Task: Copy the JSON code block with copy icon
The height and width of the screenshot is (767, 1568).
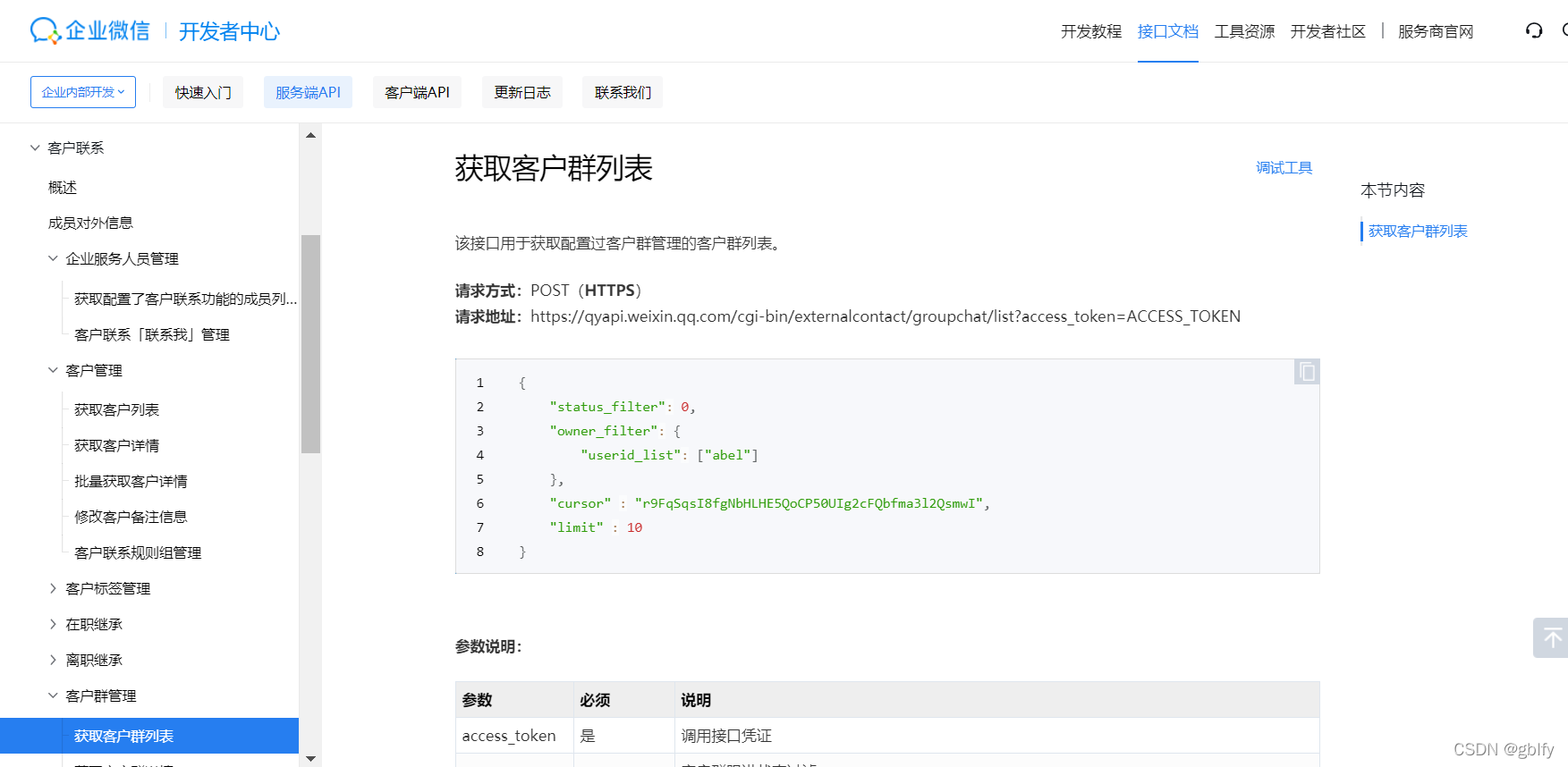Action: point(1307,372)
